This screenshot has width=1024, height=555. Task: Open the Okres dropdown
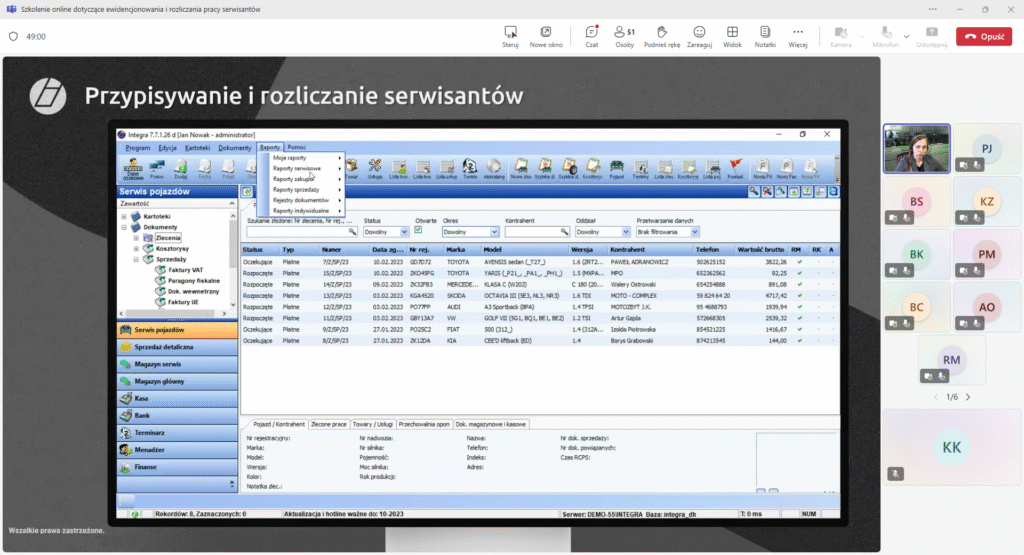pyautogui.click(x=470, y=232)
